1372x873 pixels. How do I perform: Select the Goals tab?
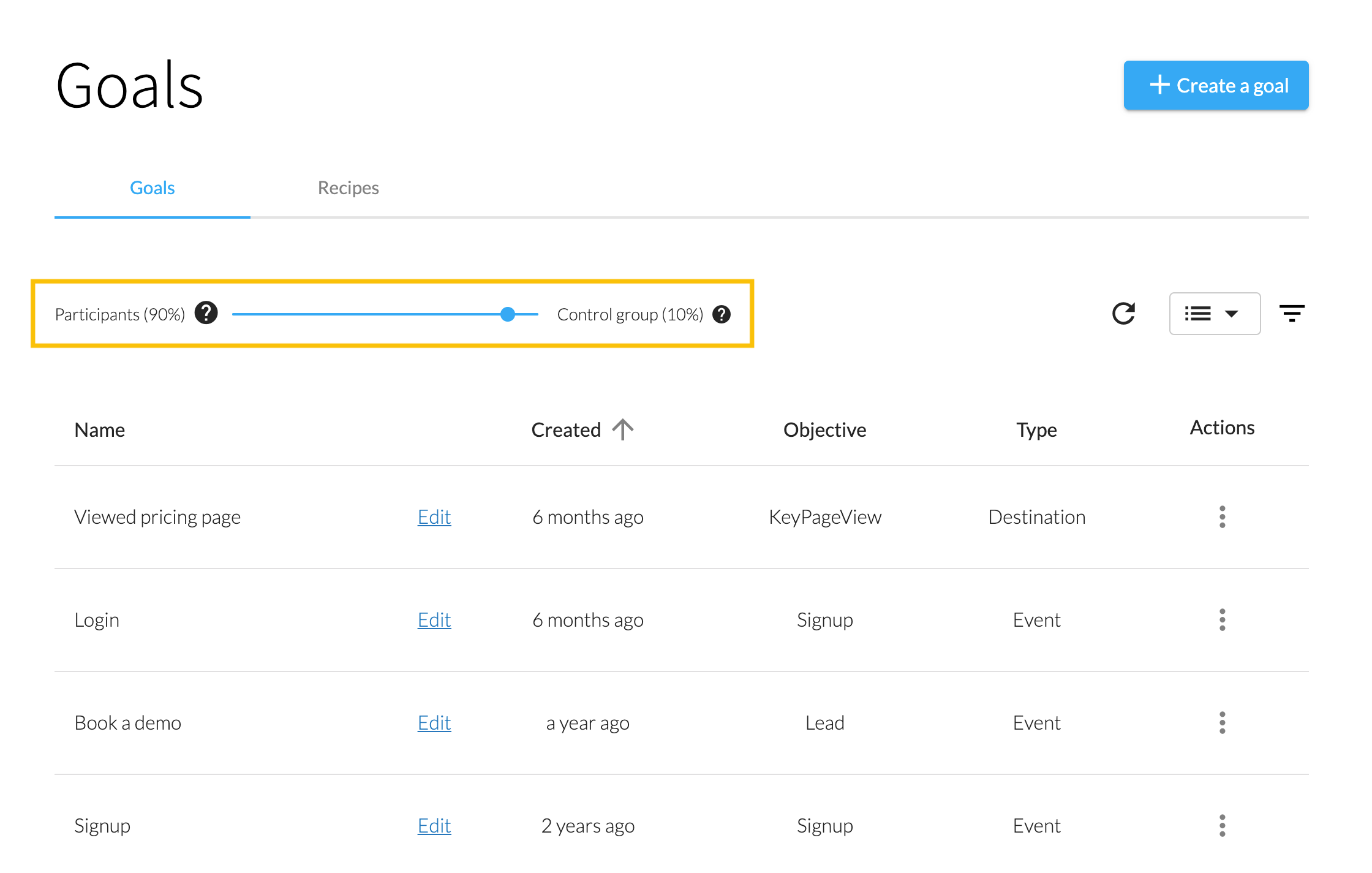click(152, 188)
